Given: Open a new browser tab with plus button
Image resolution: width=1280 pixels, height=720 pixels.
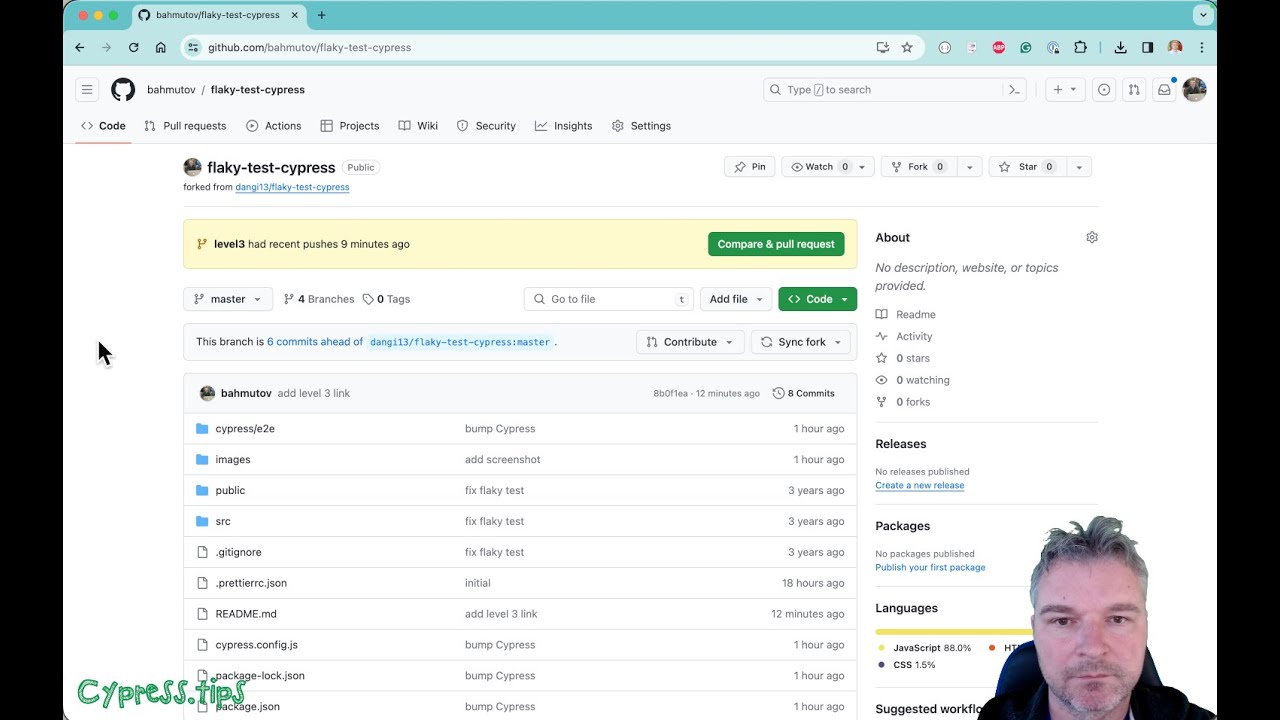Looking at the screenshot, I should click(x=321, y=15).
